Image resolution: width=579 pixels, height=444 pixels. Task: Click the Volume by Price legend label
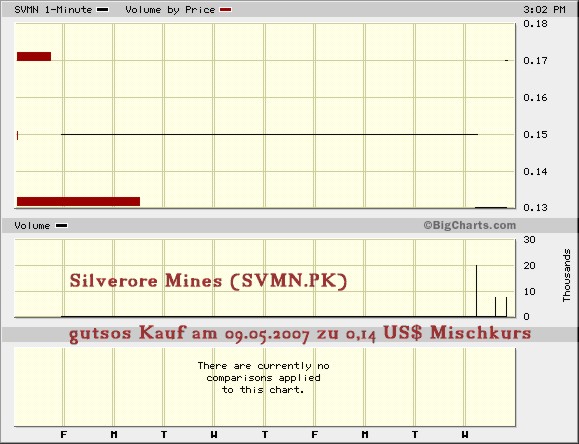[x=170, y=10]
